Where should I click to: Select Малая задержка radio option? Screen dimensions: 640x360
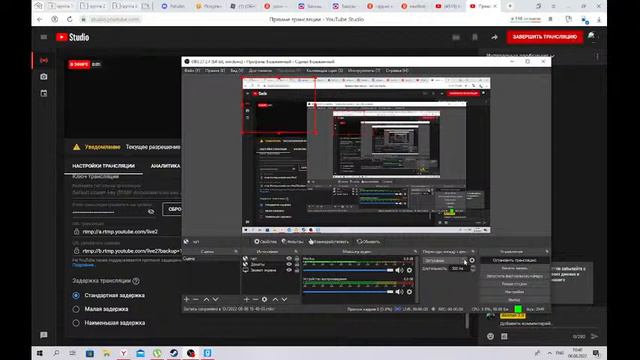(x=76, y=309)
